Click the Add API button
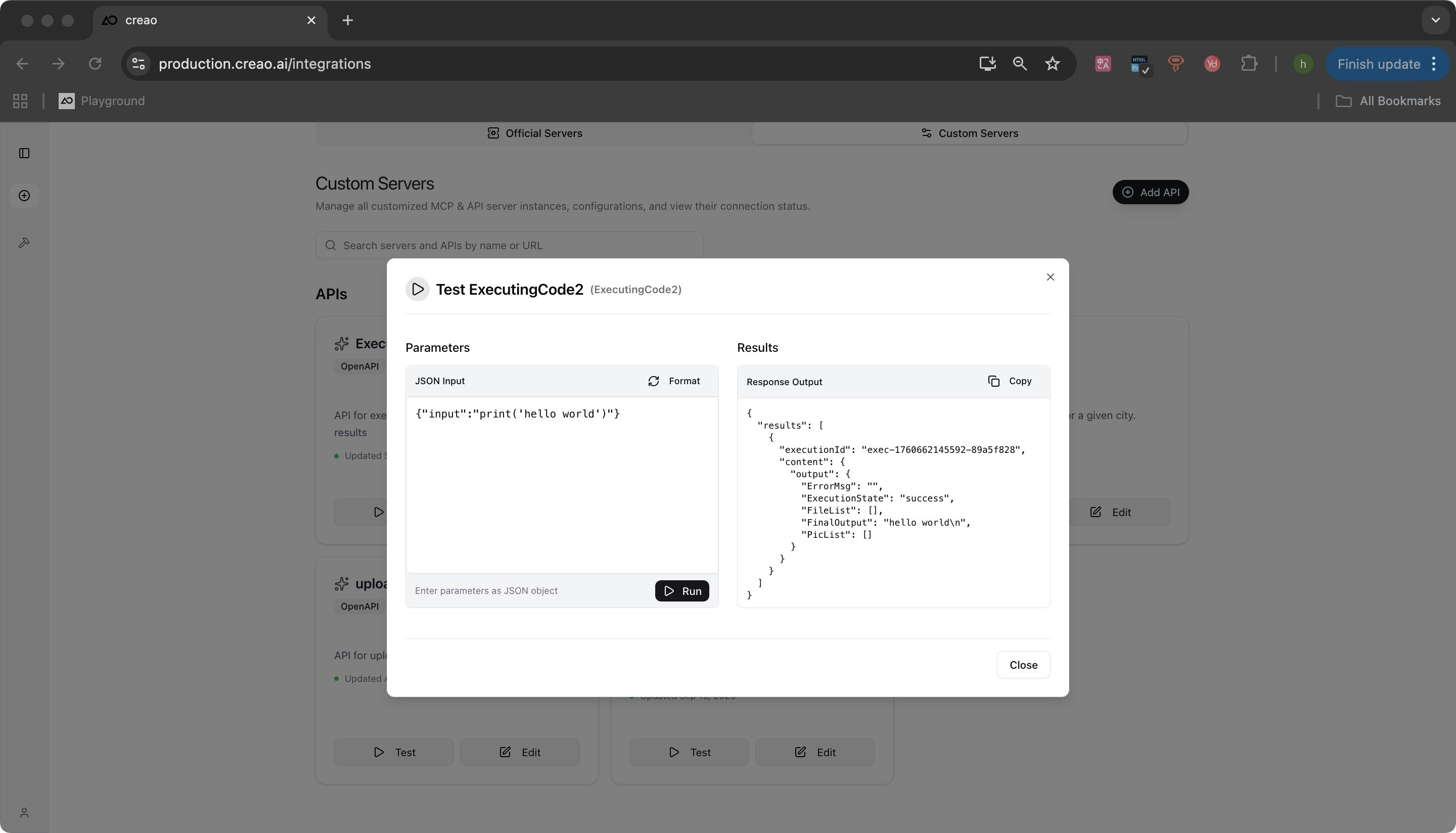Screen dimensions: 1456x833 click(1150, 192)
